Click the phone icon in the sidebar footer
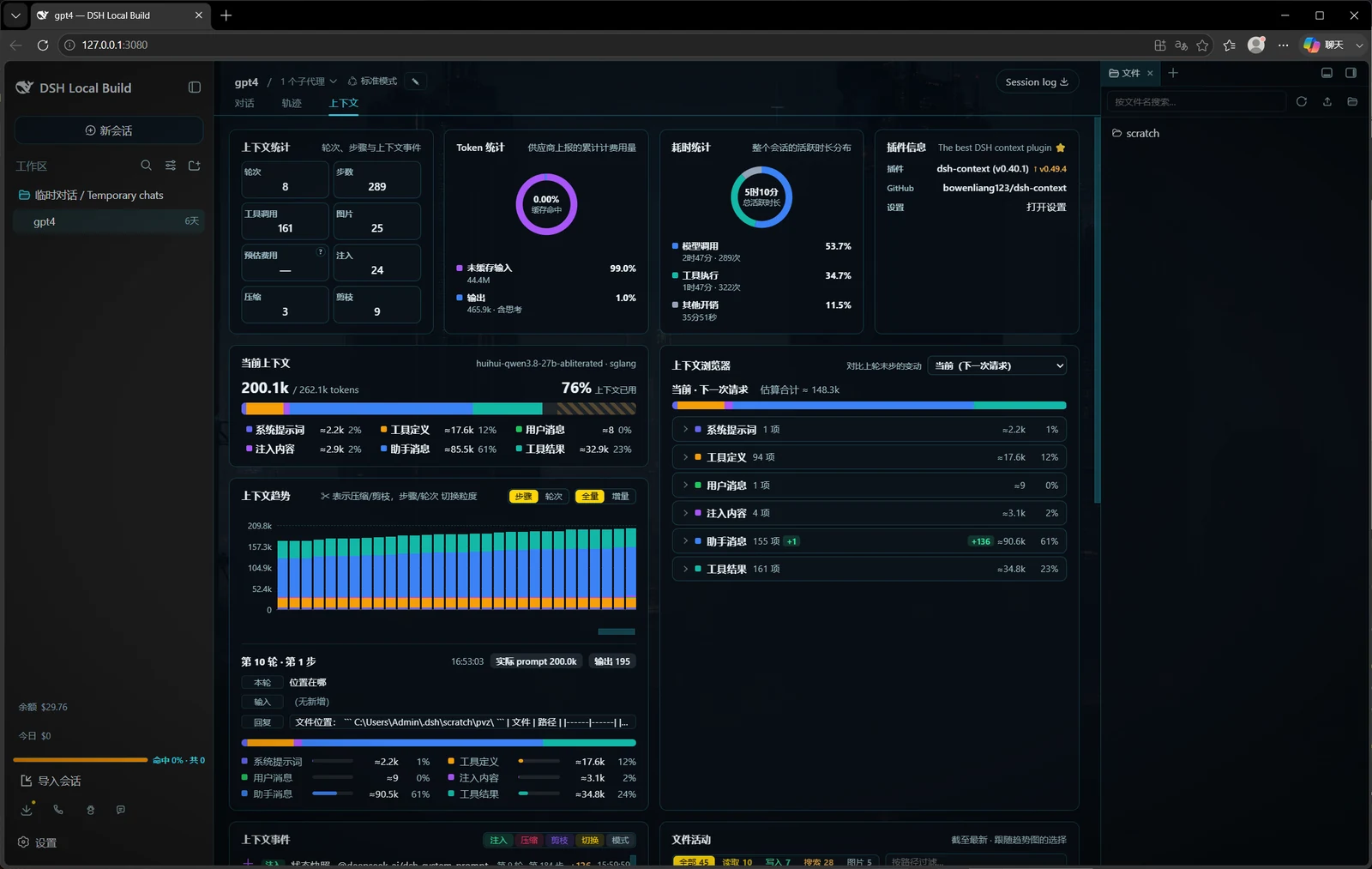The width and height of the screenshot is (1372, 869). click(x=58, y=809)
